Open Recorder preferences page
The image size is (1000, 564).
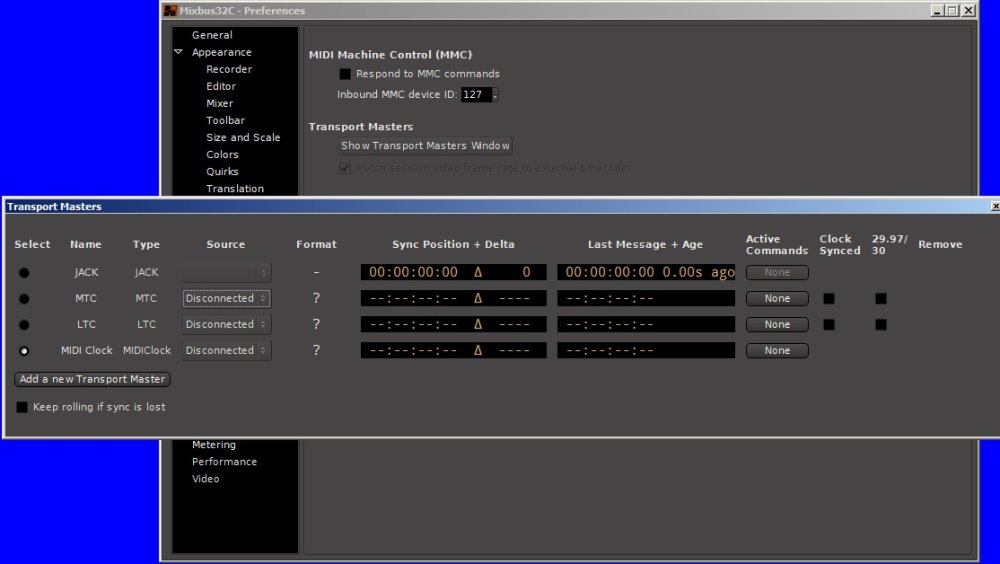(229, 70)
